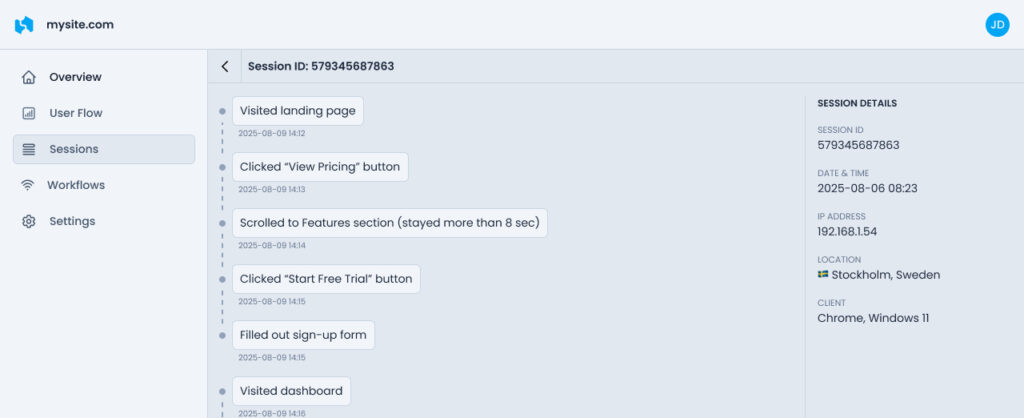Select the Clicked "Start Free Trial" event
Image resolution: width=1024 pixels, height=418 pixels.
coord(326,279)
